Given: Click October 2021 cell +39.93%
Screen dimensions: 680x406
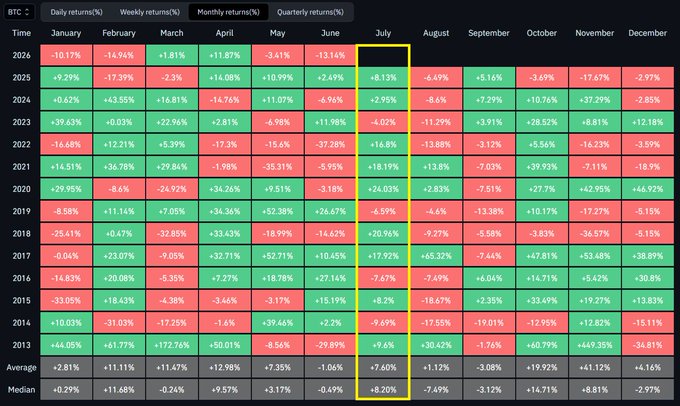Looking at the screenshot, I should 542,167.
